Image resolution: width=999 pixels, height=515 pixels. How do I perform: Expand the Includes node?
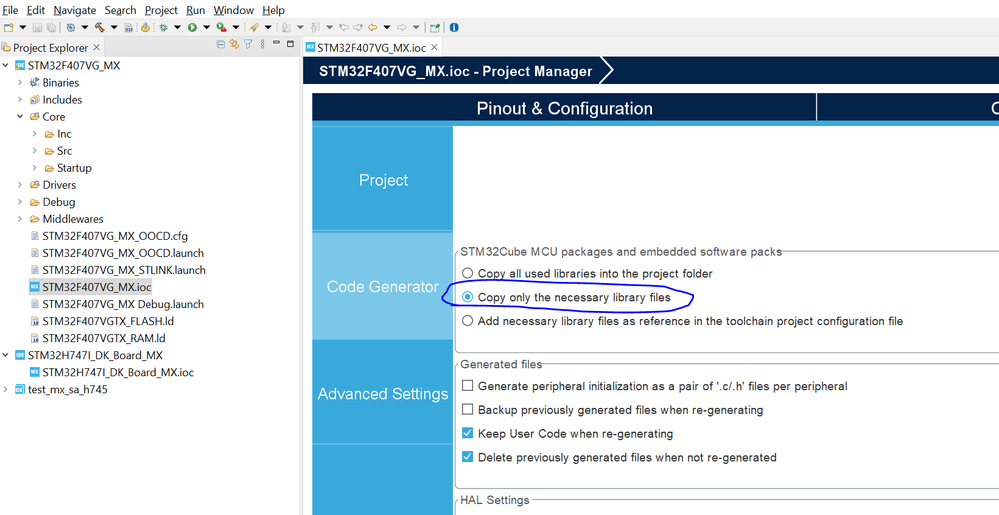click(20, 99)
